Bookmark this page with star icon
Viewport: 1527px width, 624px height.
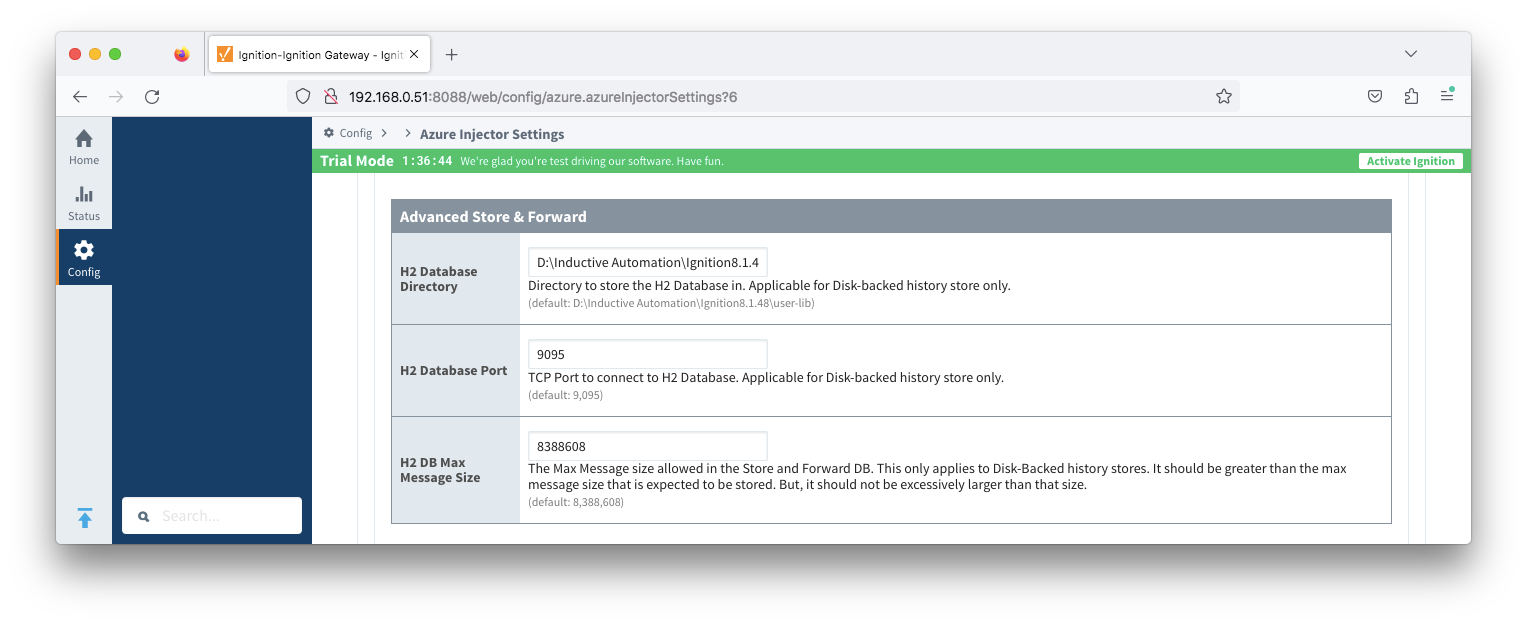point(1223,97)
